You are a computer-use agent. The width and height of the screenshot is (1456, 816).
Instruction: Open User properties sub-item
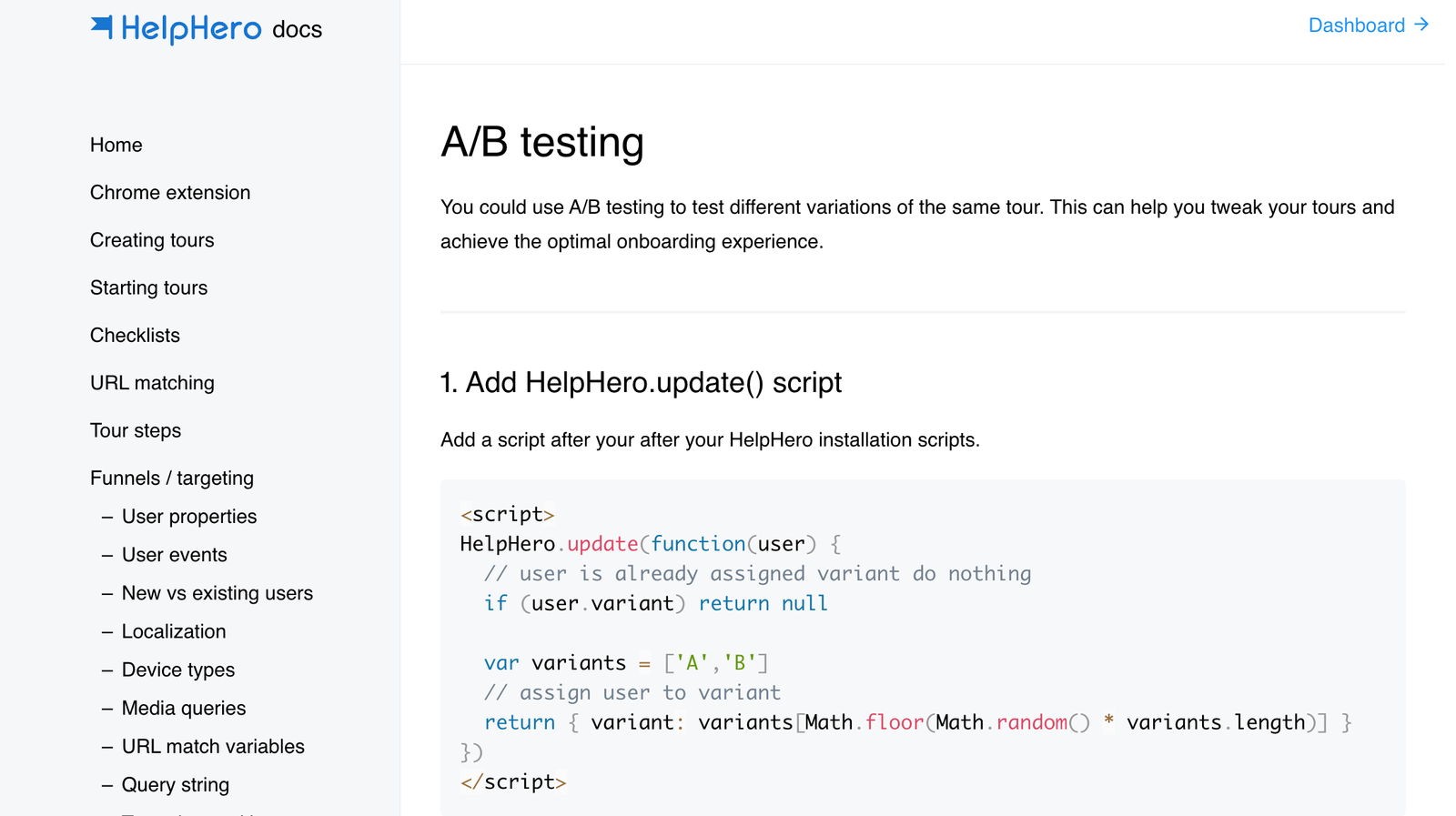point(189,517)
